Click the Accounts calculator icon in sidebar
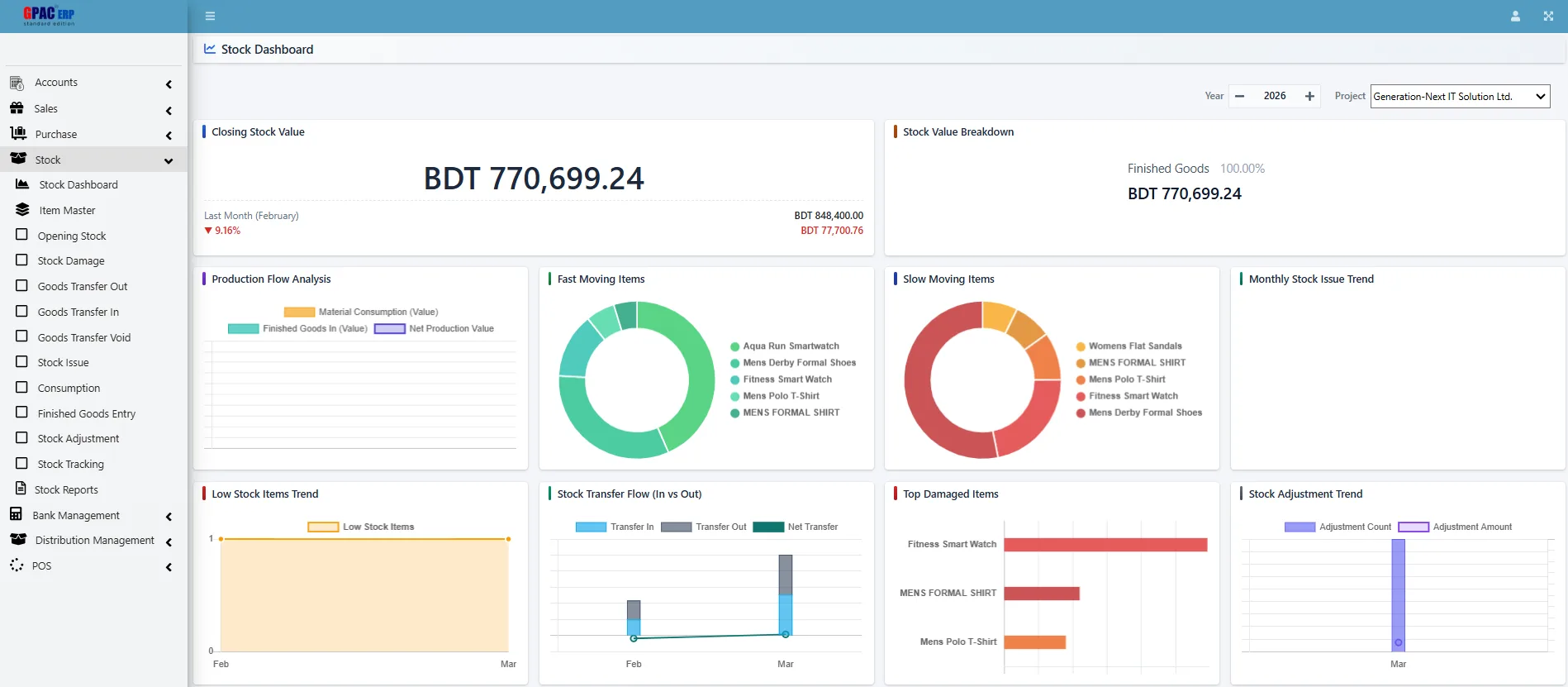1568x687 pixels. click(x=17, y=83)
